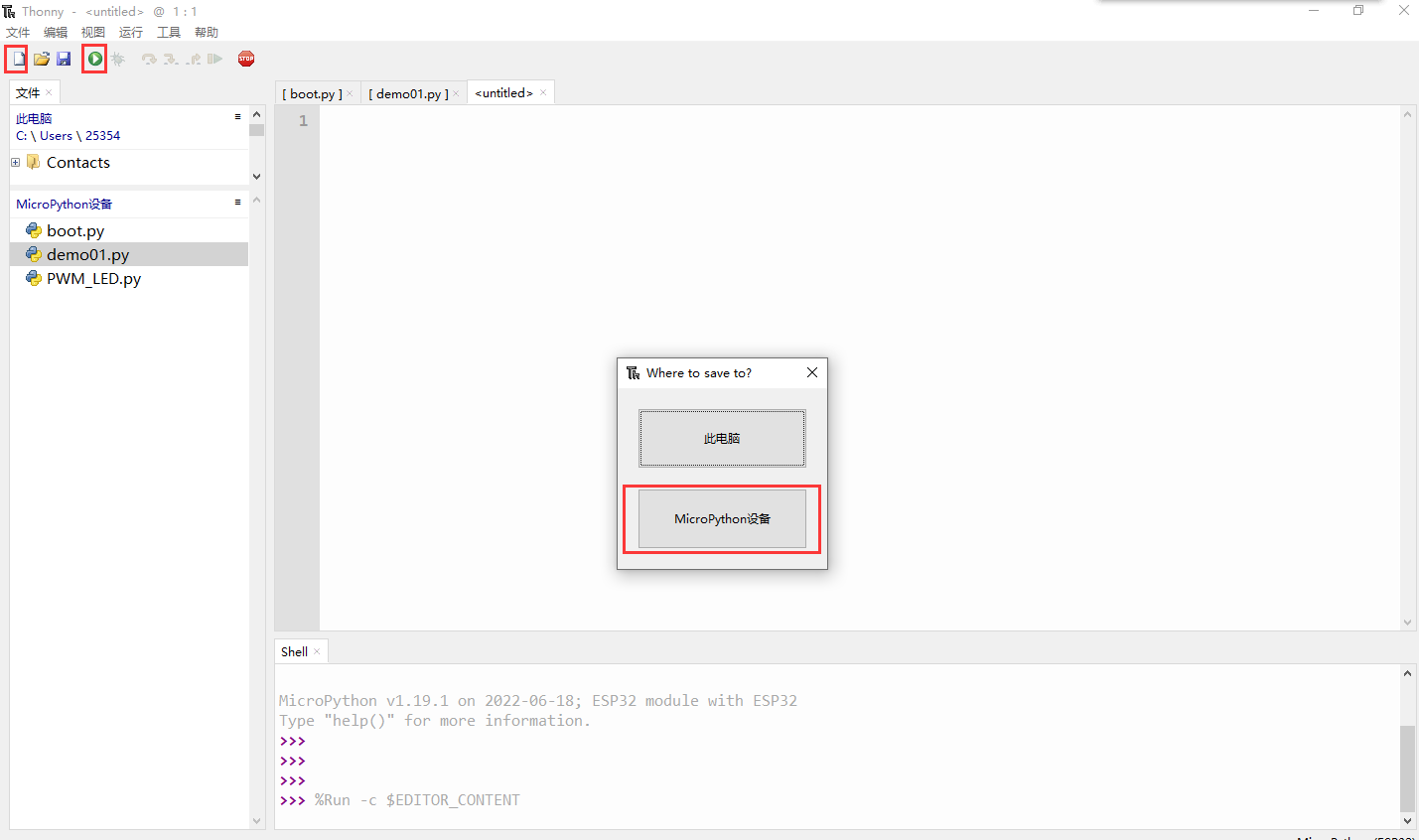Close the demo01.py editor tab
The image size is (1419, 840).
(456, 94)
